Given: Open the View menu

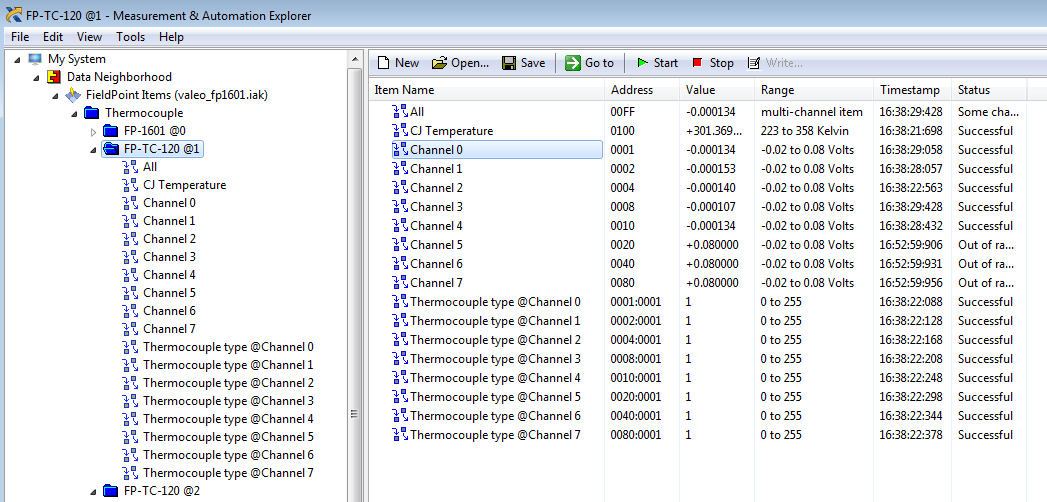Looking at the screenshot, I should pyautogui.click(x=89, y=37).
